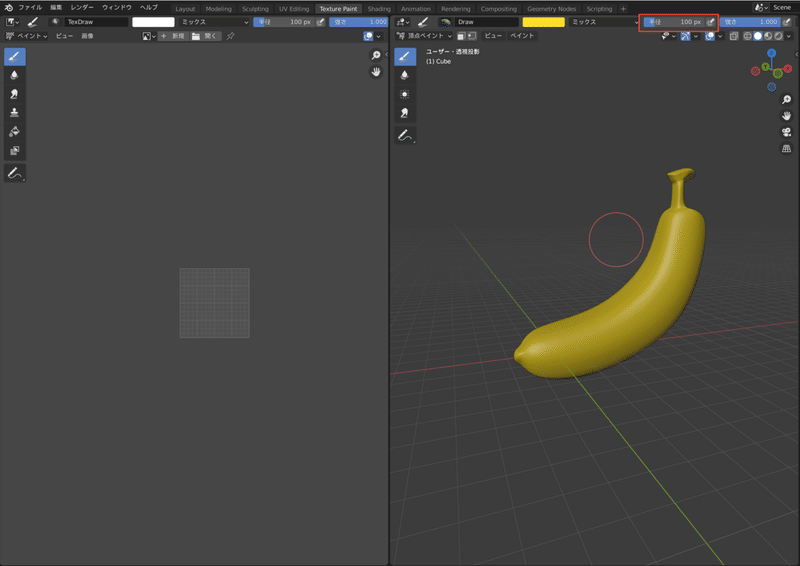Click the Blender logo menu icon

pos(8,8)
